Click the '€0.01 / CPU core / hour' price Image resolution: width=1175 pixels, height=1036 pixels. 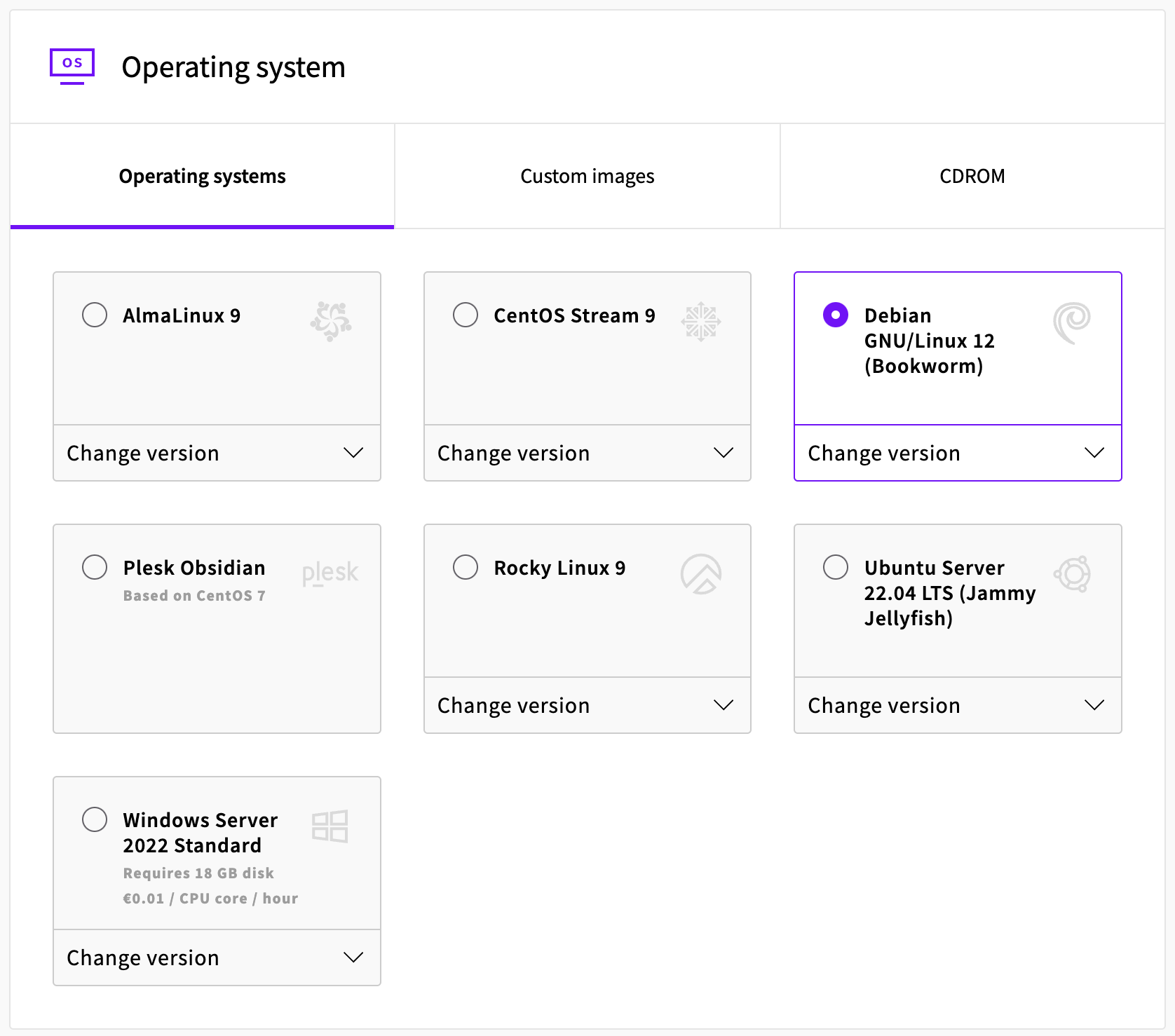click(210, 899)
